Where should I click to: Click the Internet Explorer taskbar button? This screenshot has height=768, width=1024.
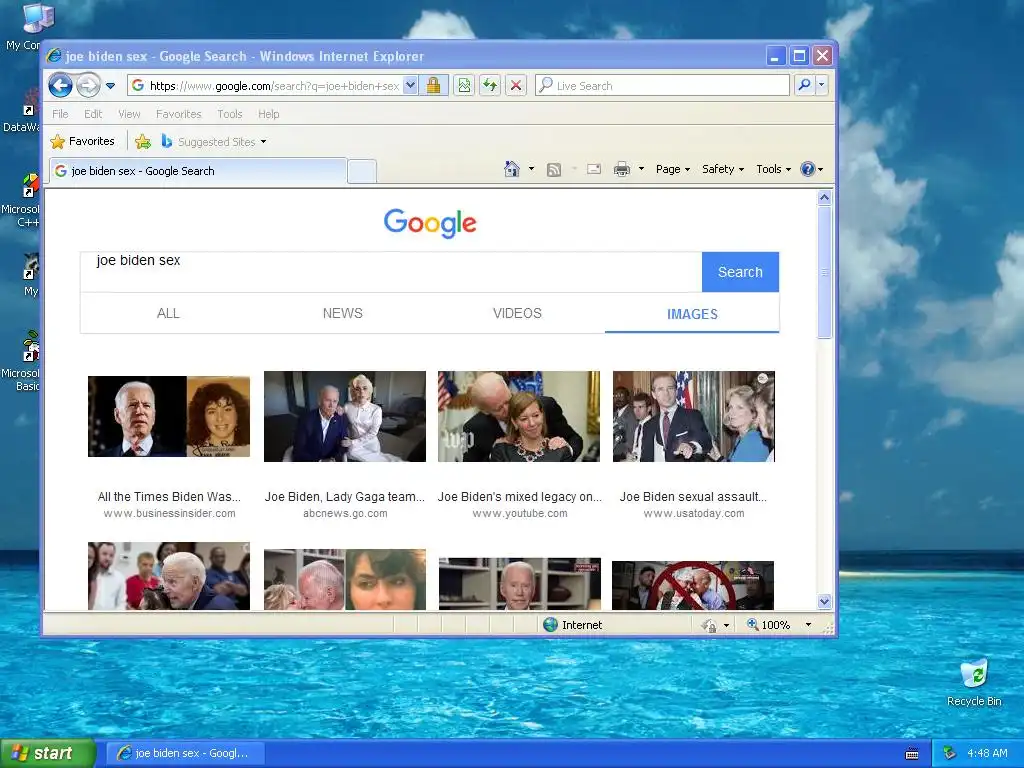click(185, 753)
